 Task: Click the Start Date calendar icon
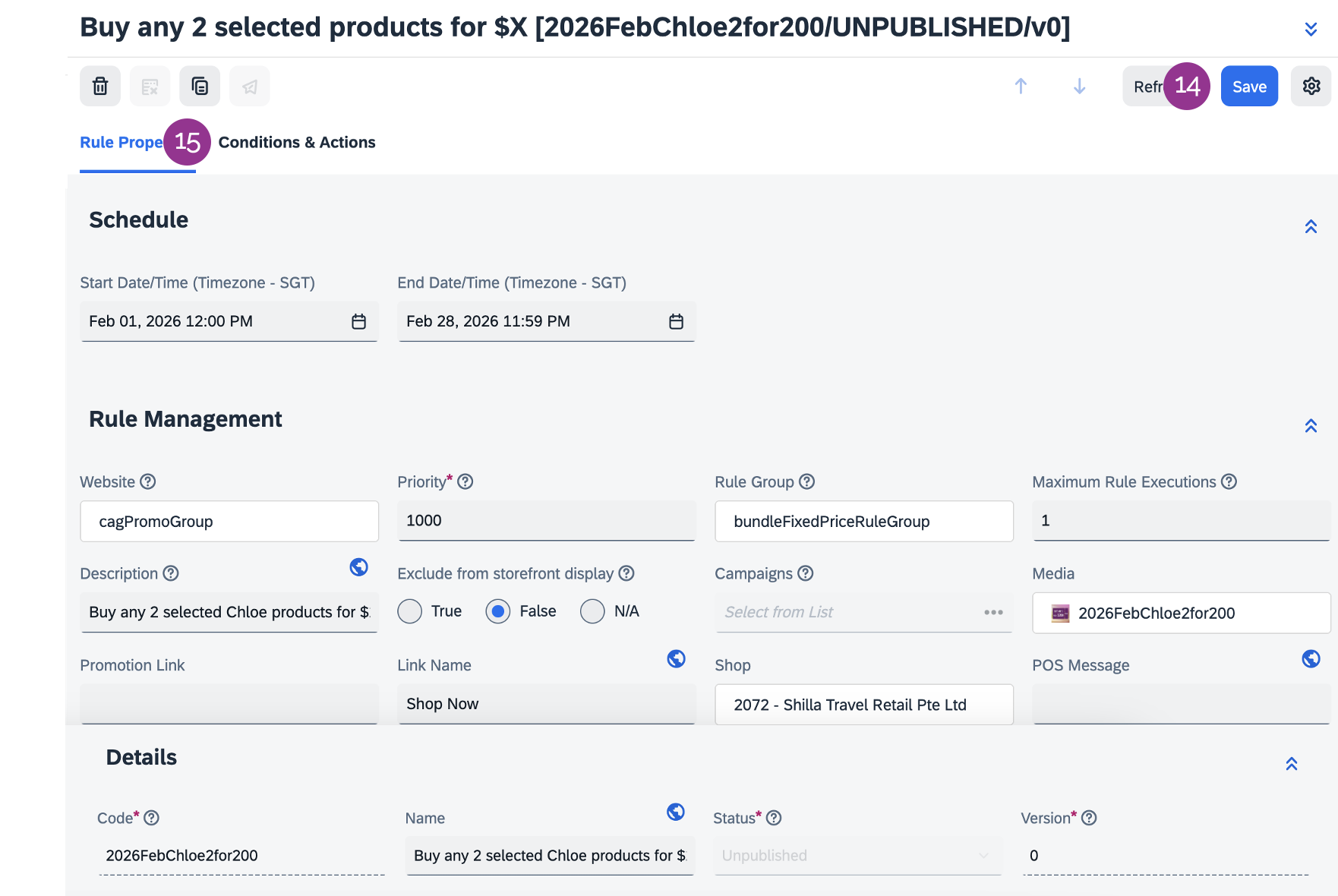358,322
